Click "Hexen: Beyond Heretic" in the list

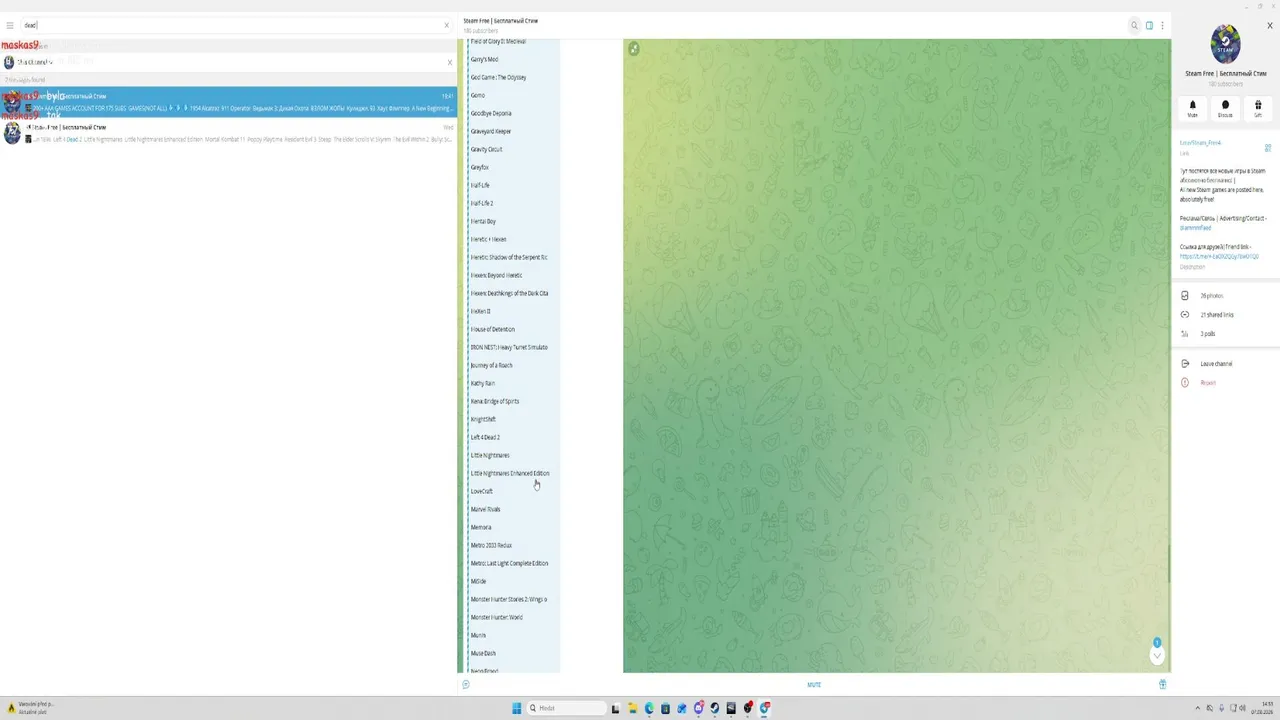click(497, 275)
